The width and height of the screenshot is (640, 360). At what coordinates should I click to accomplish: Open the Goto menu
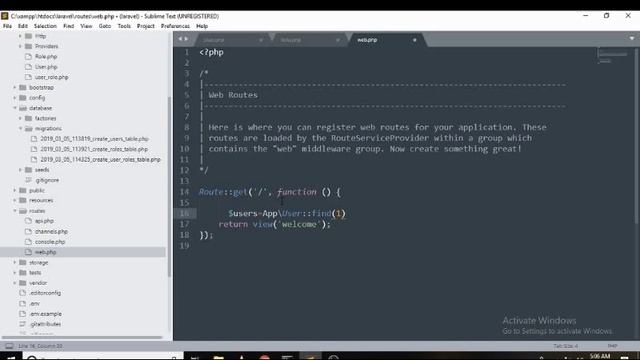click(105, 26)
